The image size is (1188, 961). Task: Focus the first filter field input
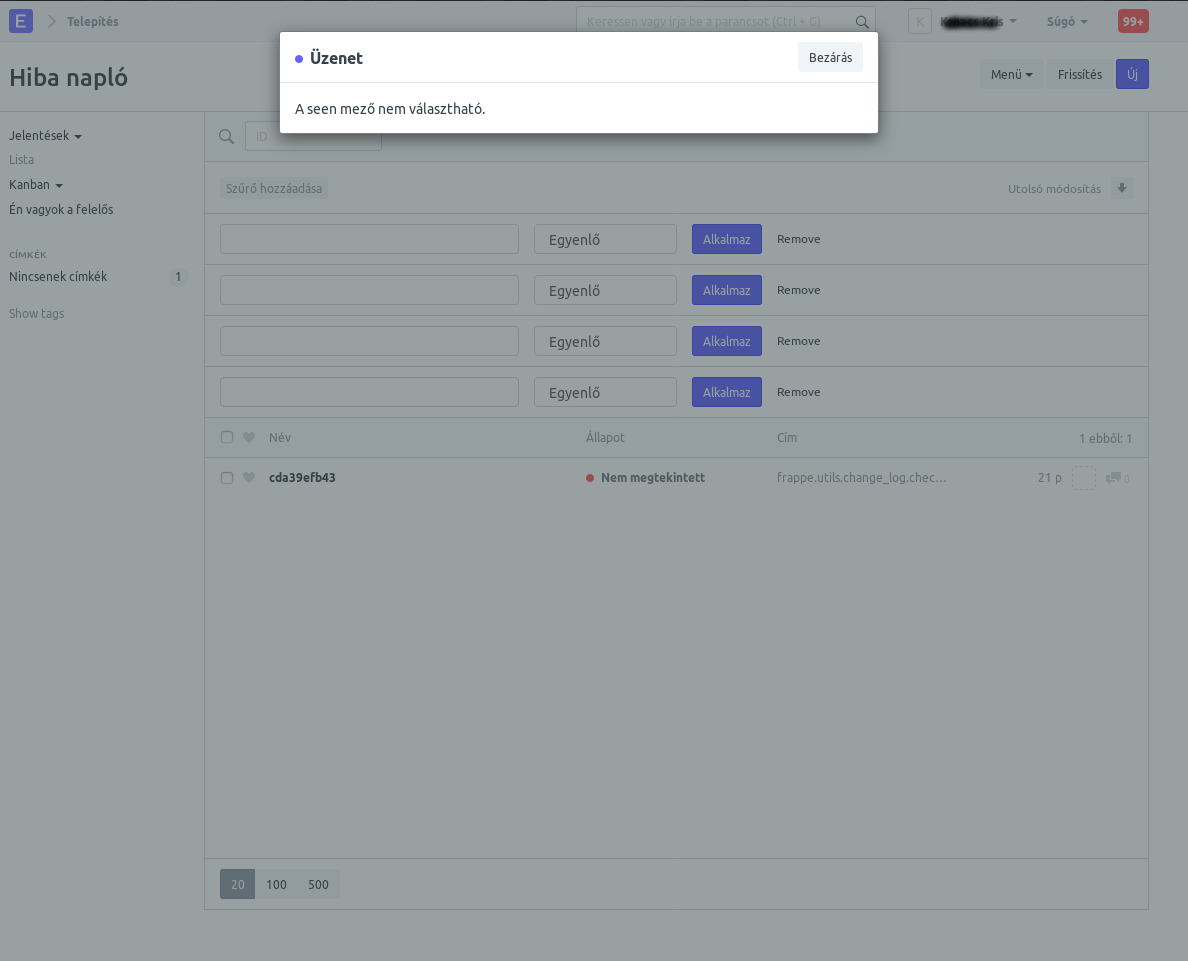coord(369,239)
